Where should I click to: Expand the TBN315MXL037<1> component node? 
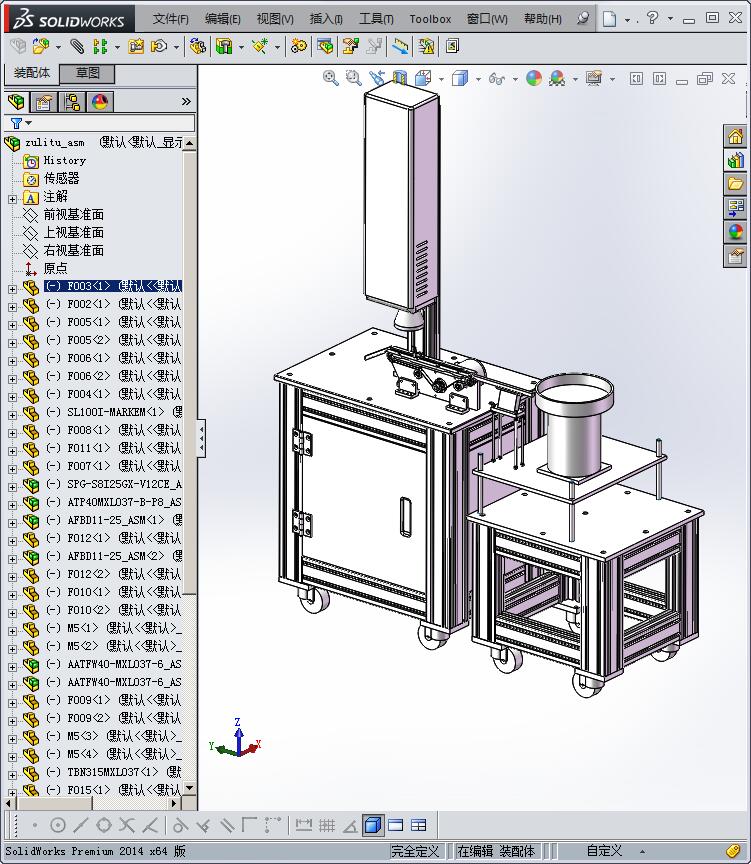[x=13, y=775]
